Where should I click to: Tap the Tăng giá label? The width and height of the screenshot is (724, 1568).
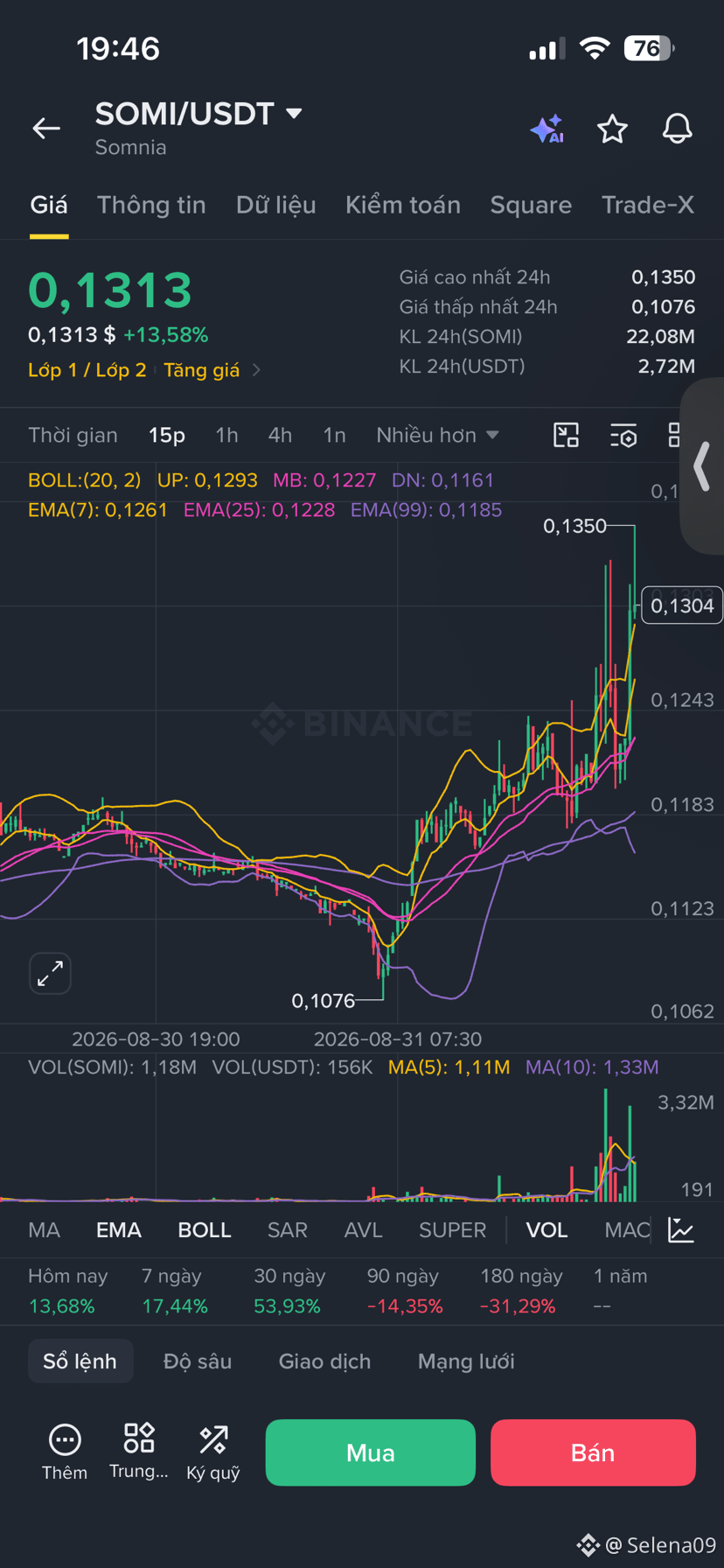coord(202,370)
